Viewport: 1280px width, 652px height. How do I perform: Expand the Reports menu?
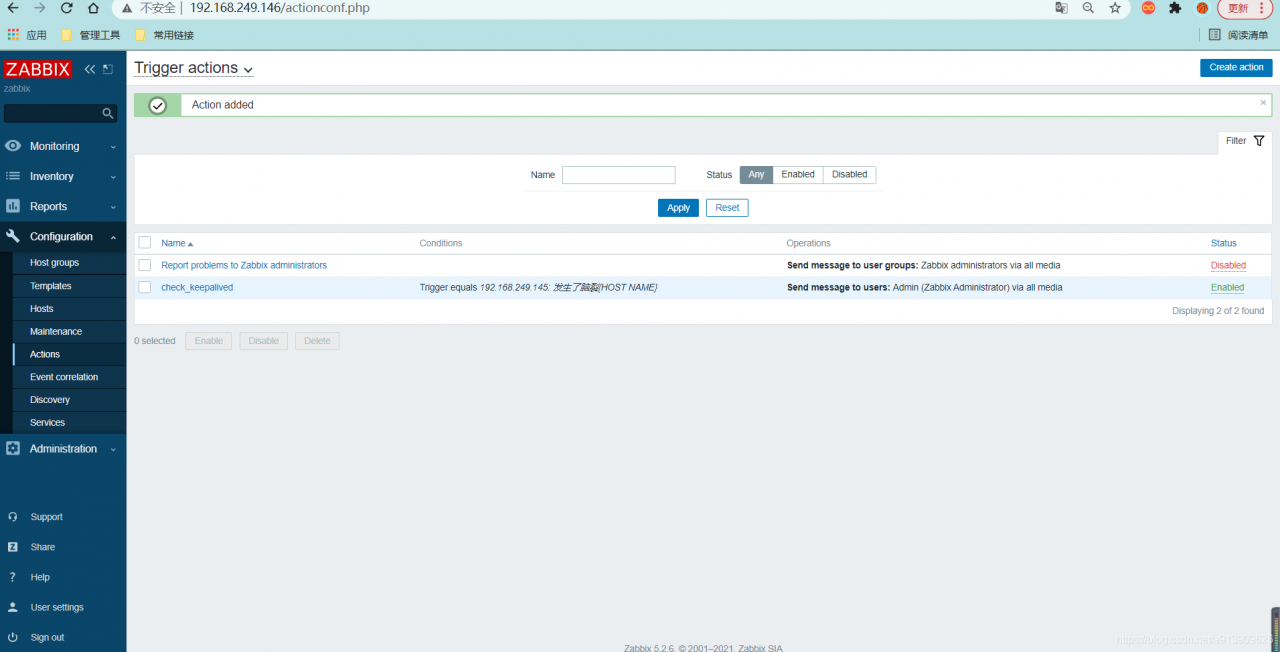pos(113,207)
